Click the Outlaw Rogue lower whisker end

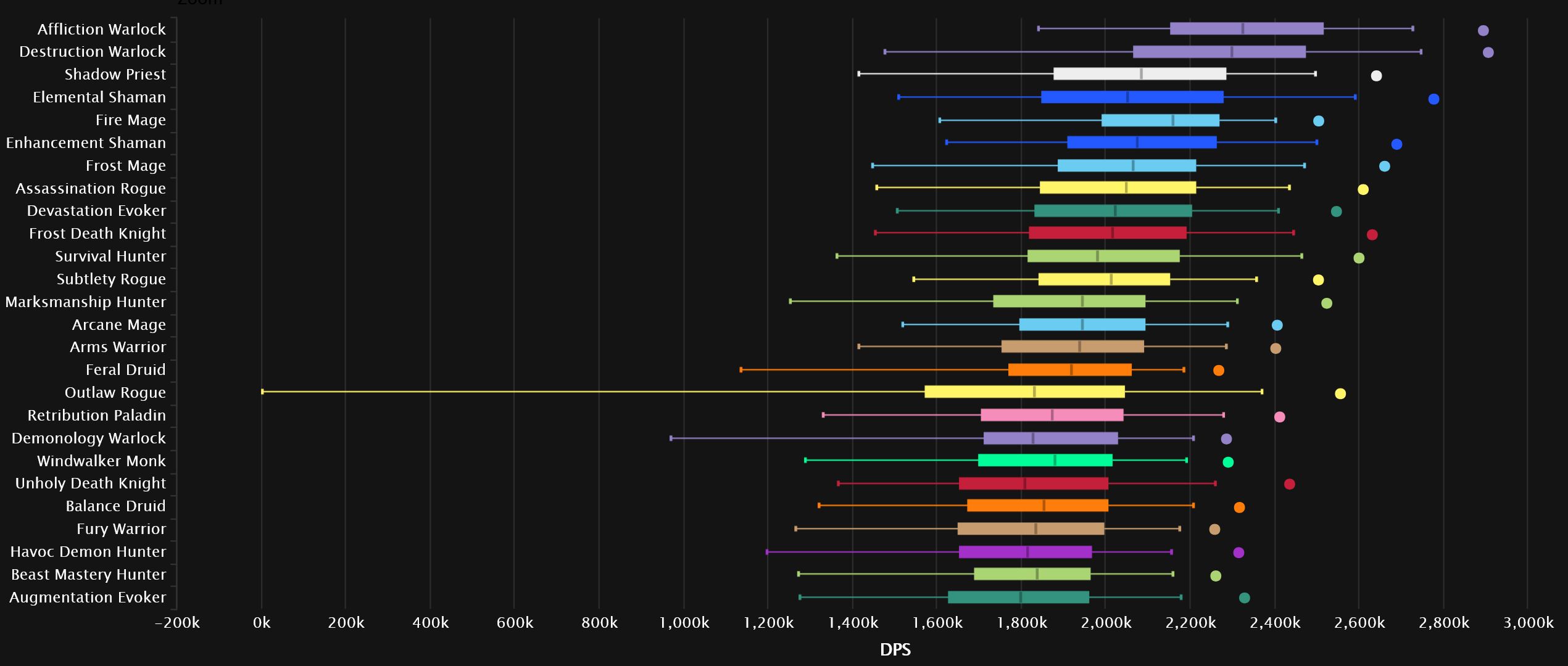click(x=262, y=392)
